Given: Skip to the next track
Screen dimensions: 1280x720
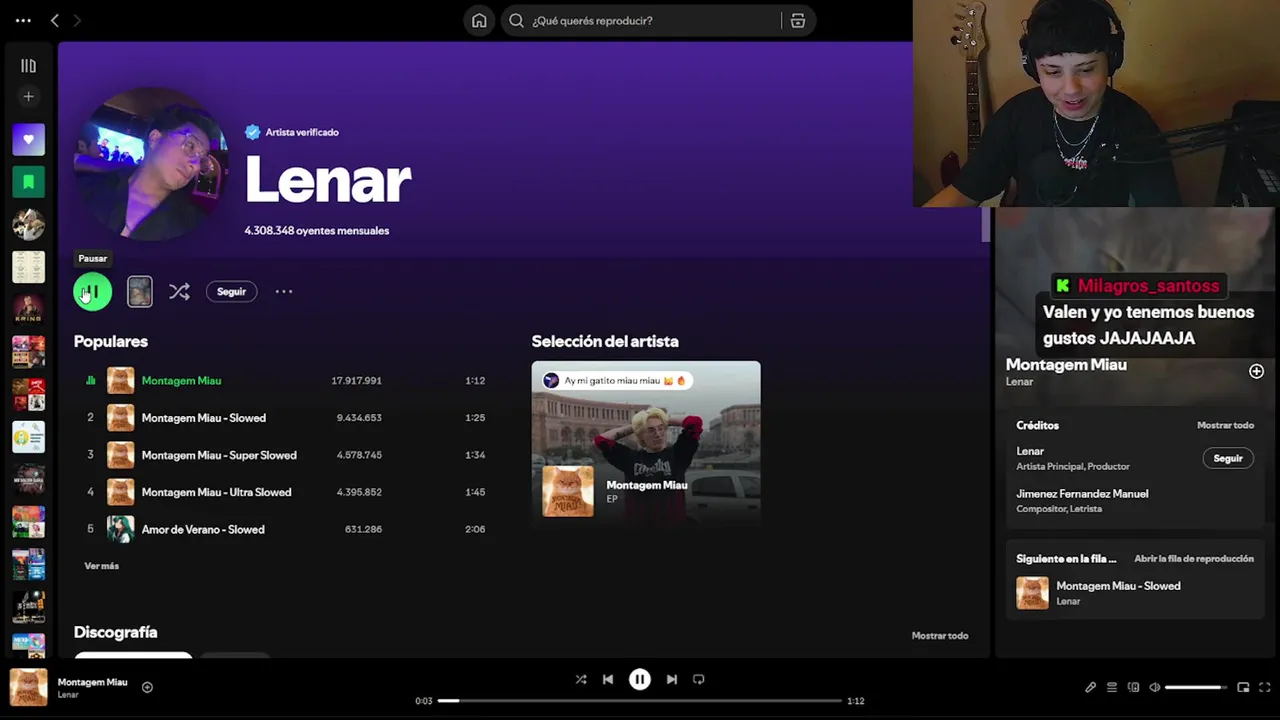Looking at the screenshot, I should click(672, 679).
